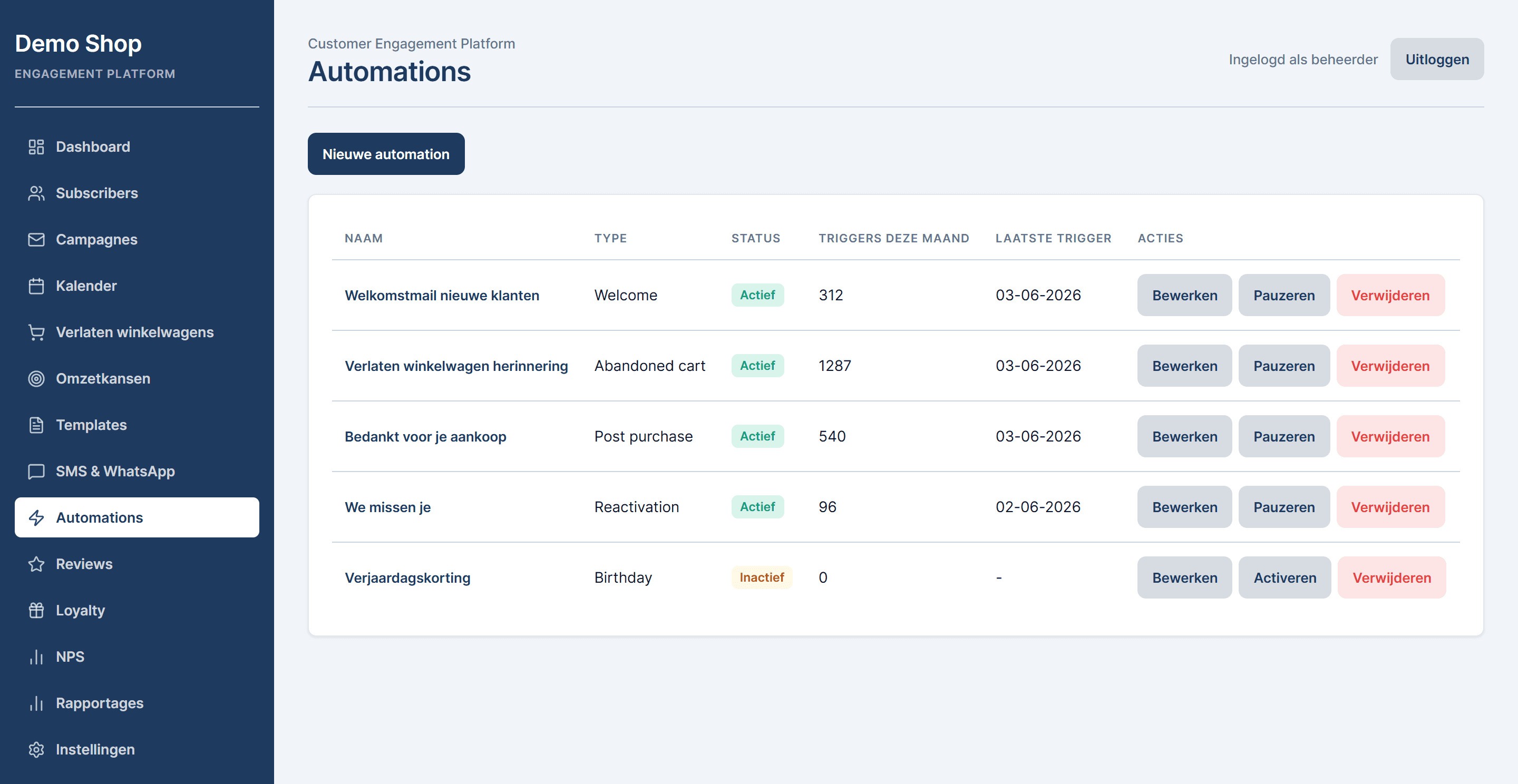Image resolution: width=1518 pixels, height=784 pixels.
Task: Click the Laatste trigger column header
Action: pos(1053,238)
